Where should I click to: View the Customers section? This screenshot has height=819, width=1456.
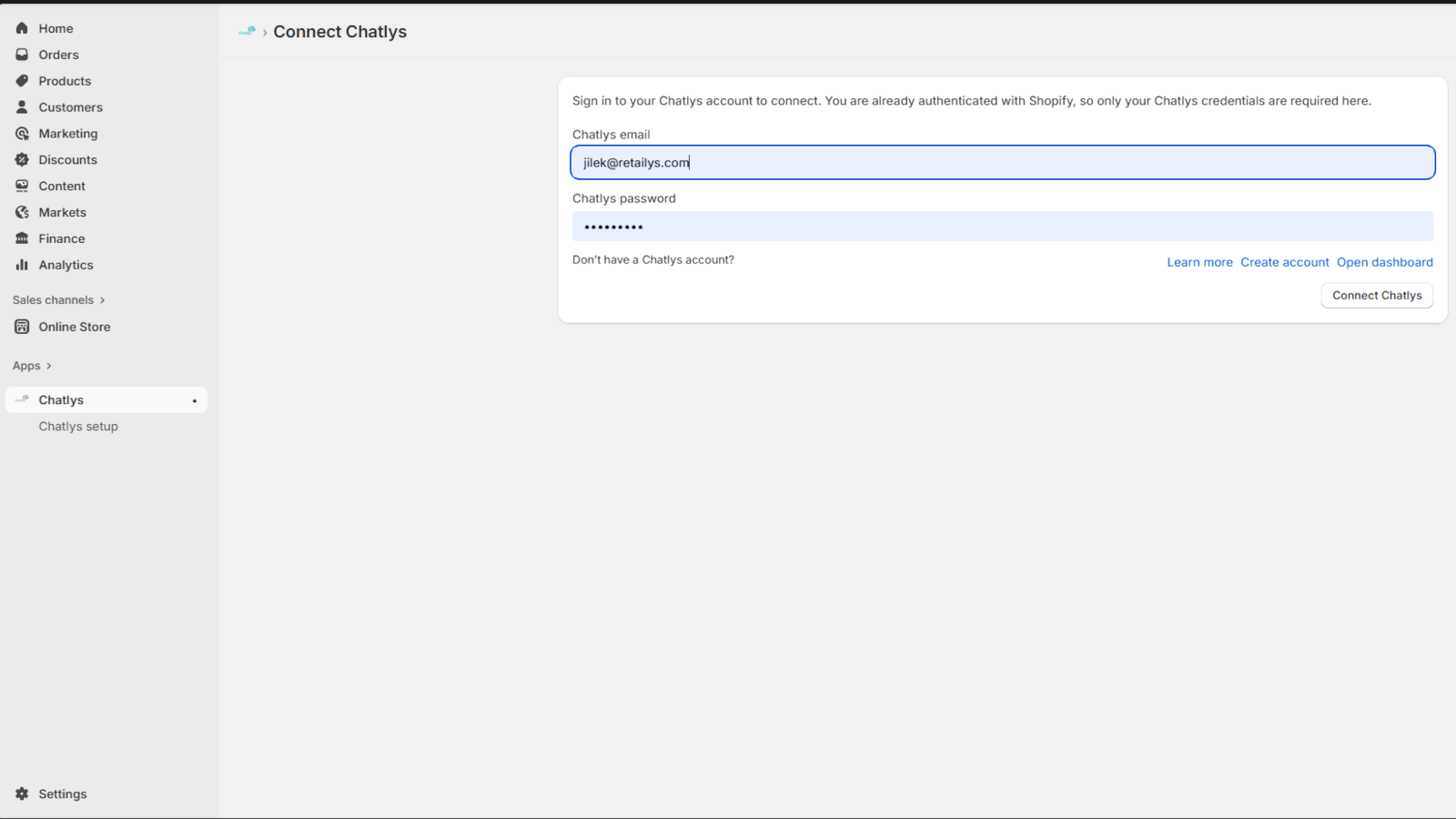pyautogui.click(x=70, y=106)
